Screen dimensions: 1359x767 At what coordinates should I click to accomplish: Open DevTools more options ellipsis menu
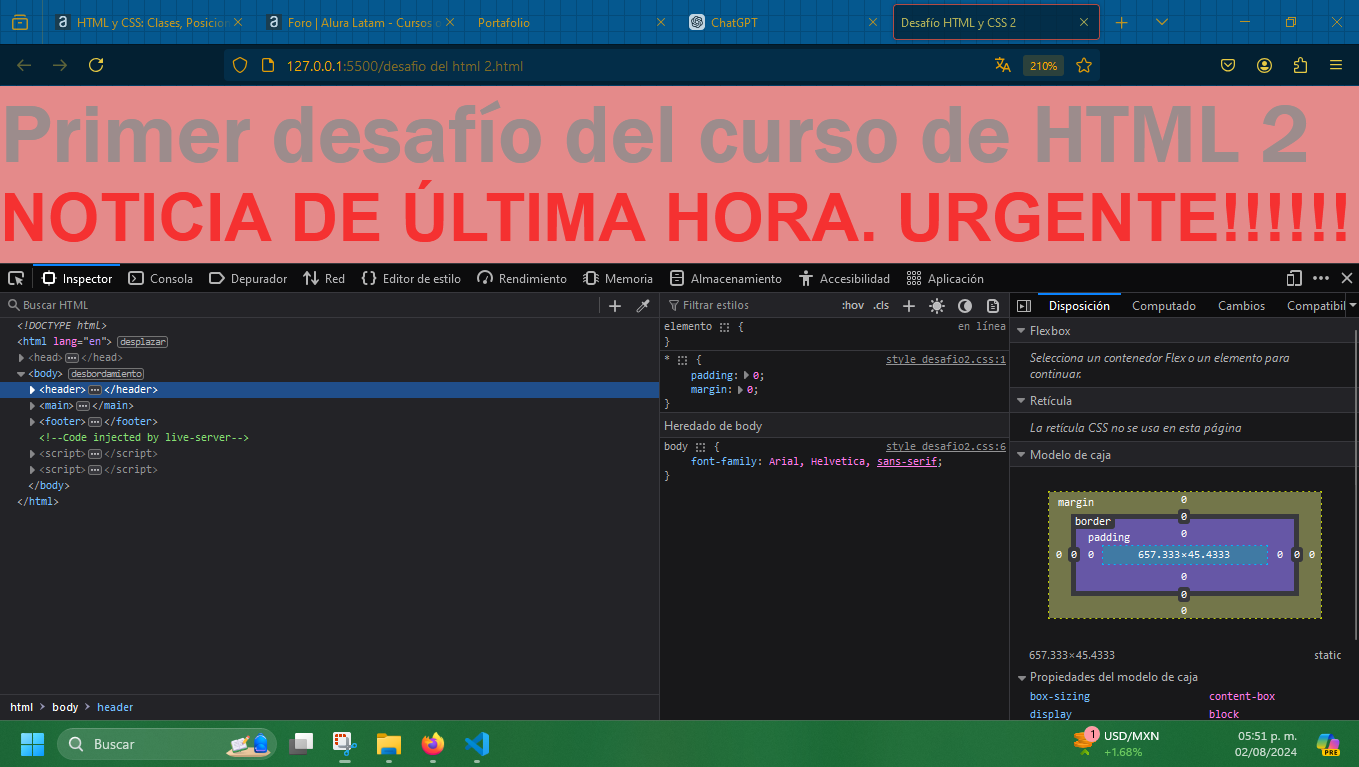(x=1321, y=278)
